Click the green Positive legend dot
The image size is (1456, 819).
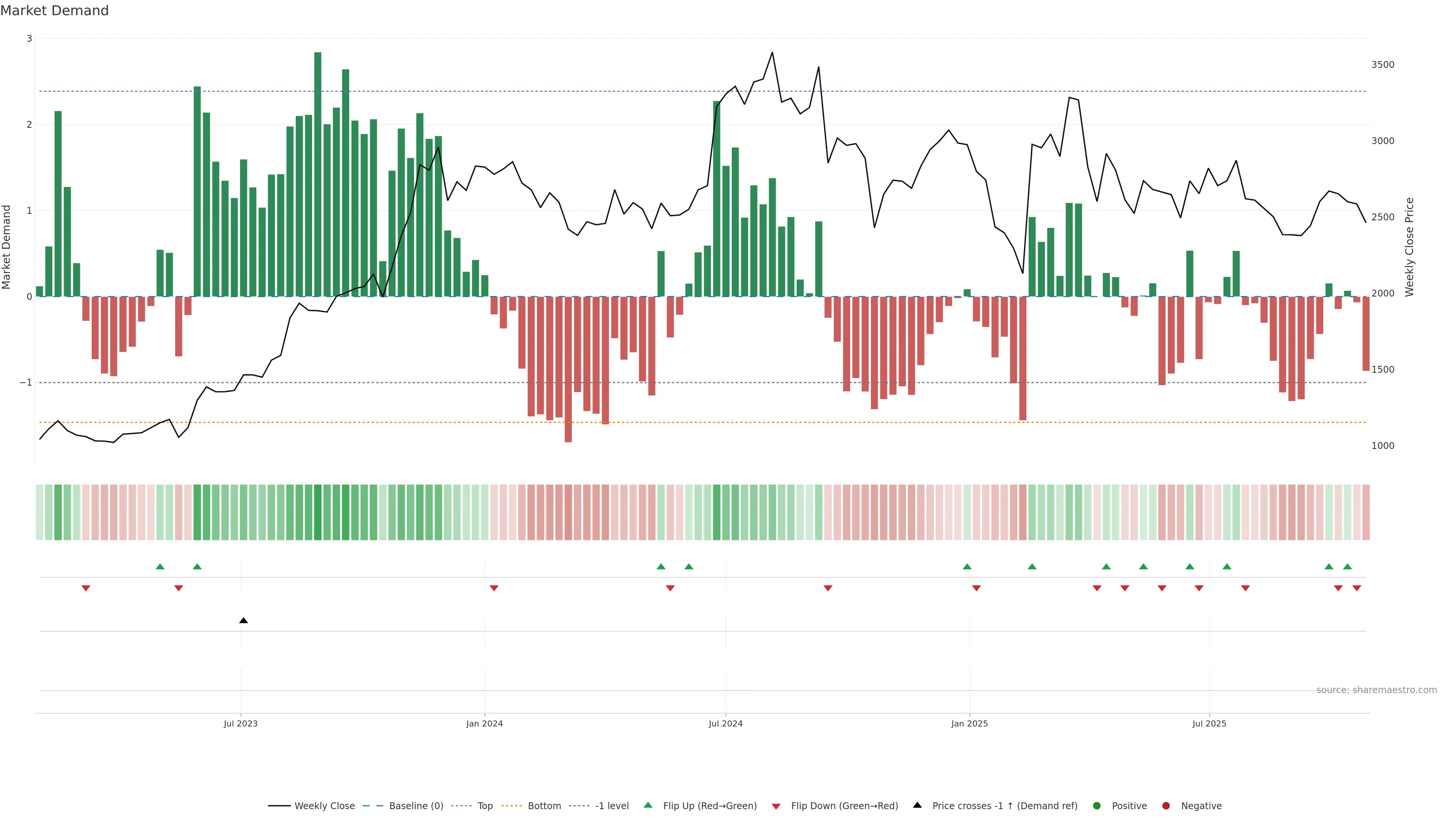click(x=1097, y=805)
